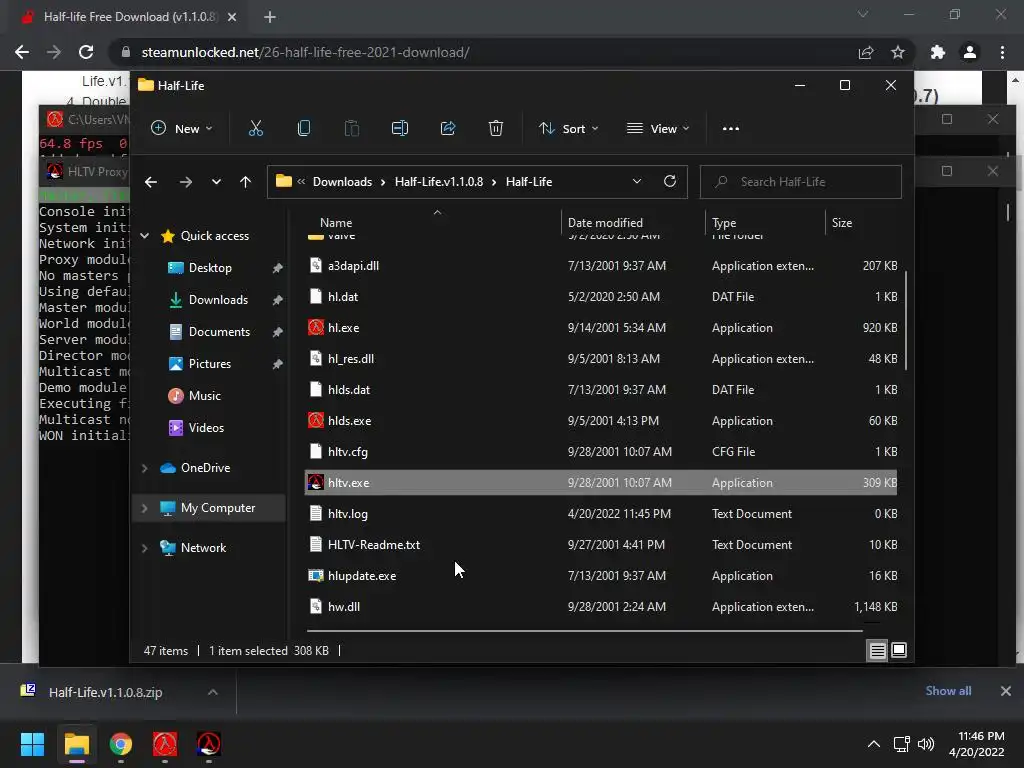Click the Share icon in the Explorer toolbar
The image size is (1024, 768).
point(448,129)
